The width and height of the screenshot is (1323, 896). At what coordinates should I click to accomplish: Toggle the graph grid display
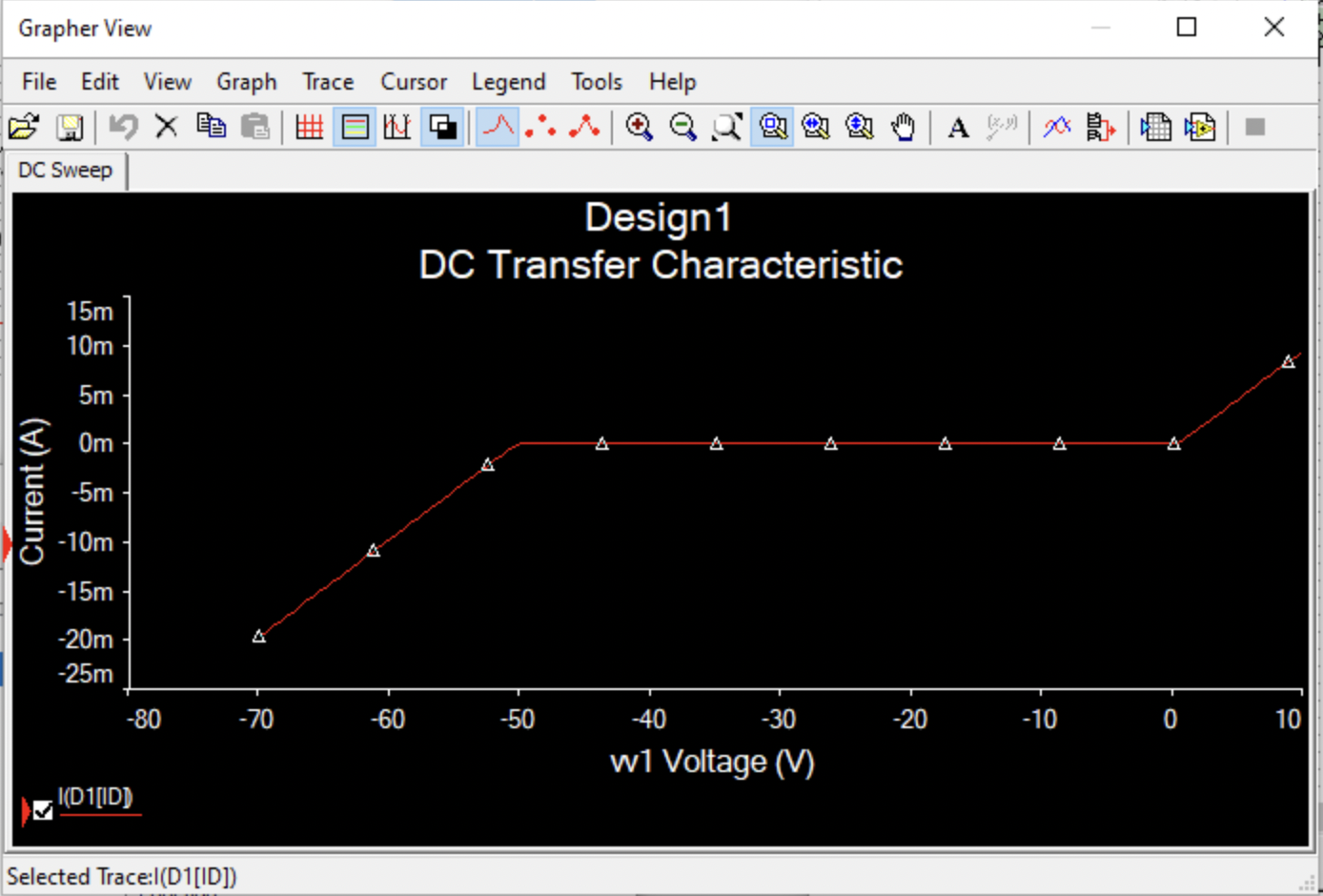point(309,125)
